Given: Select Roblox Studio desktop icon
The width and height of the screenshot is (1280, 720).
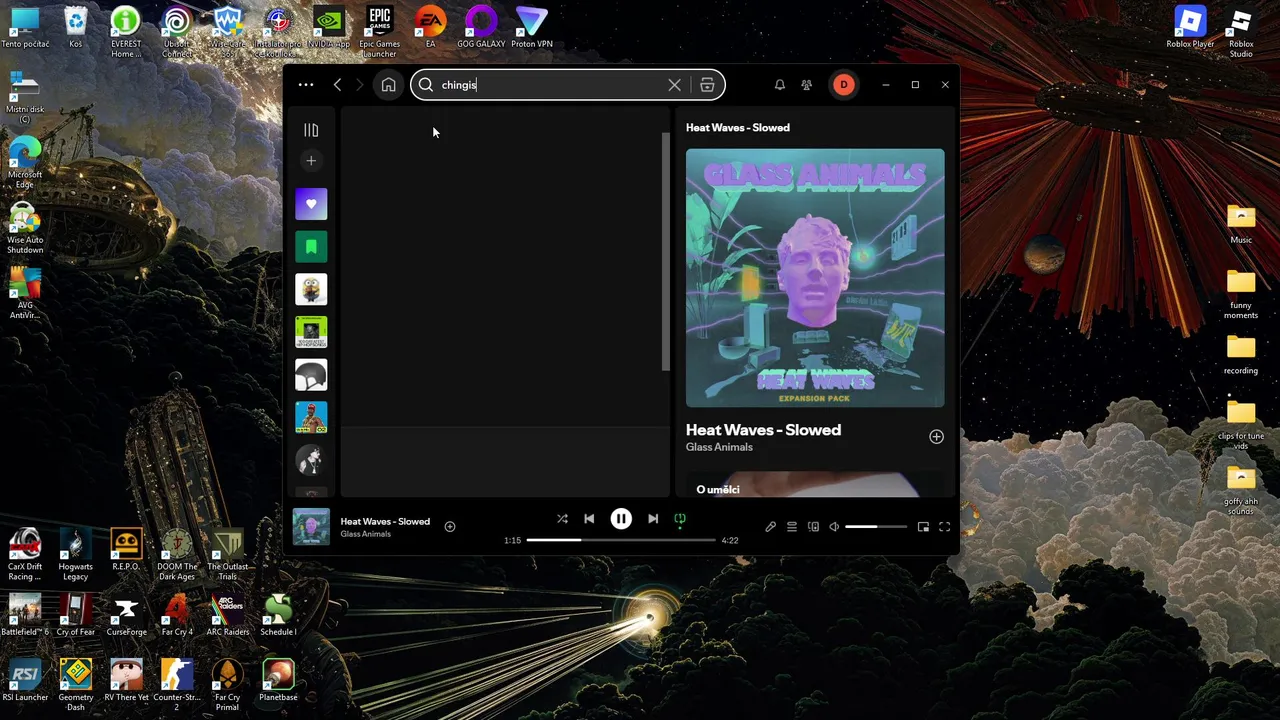Looking at the screenshot, I should click(x=1241, y=32).
